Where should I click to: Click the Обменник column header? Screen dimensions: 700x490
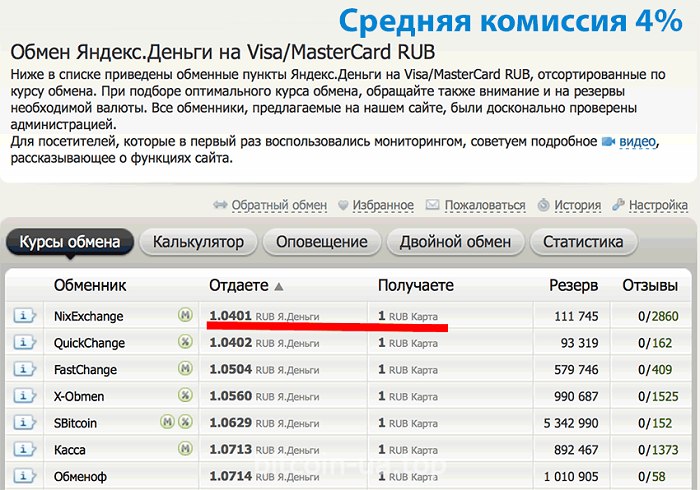(x=90, y=285)
